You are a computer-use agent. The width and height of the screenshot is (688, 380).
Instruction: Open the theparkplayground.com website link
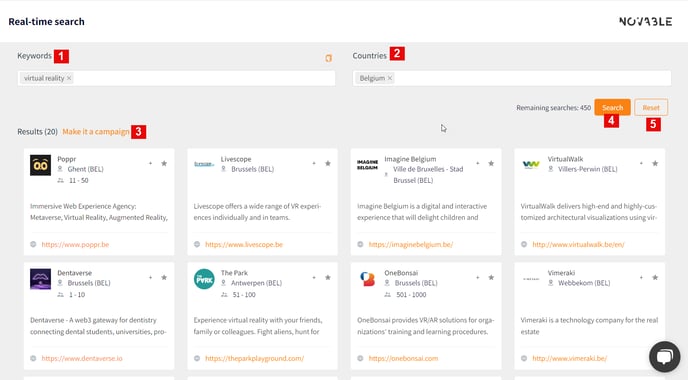(254, 358)
